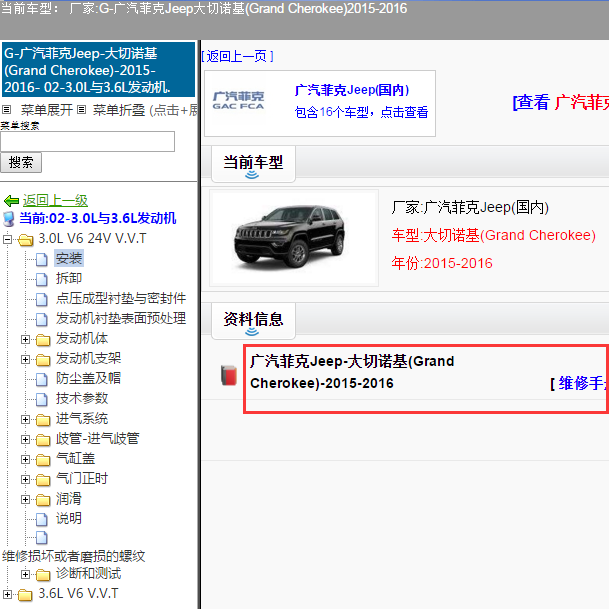Click the 车型:大切诺基(Grand Cherokee) text
This screenshot has width=609, height=609.
tap(494, 235)
